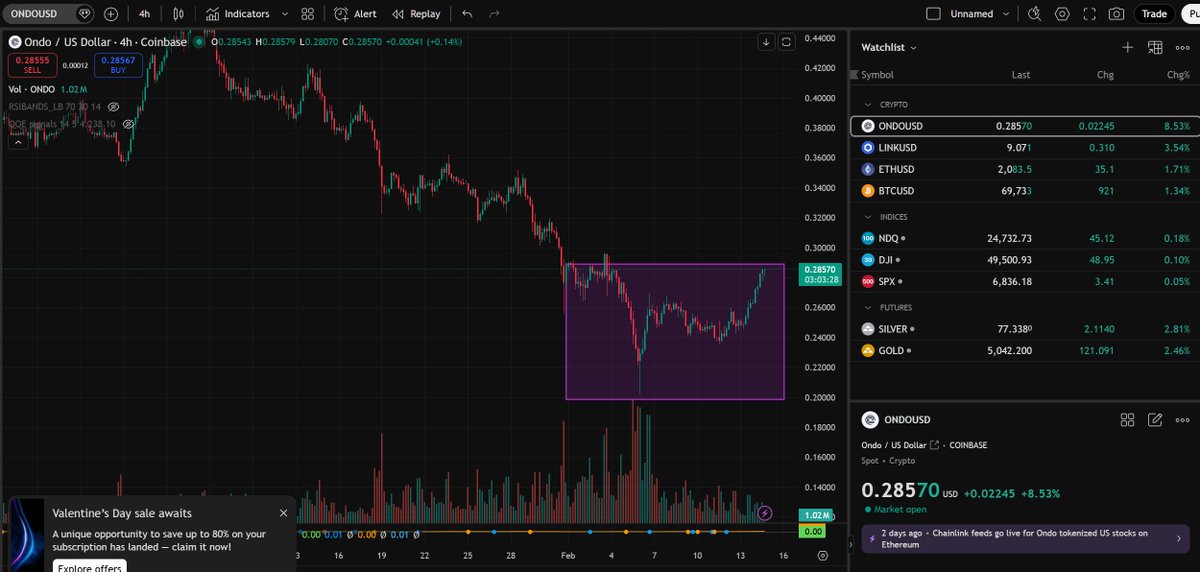Collapse the indicator legend with chevron
Image resolution: width=1200 pixels, height=572 pixels.
tap(18, 144)
